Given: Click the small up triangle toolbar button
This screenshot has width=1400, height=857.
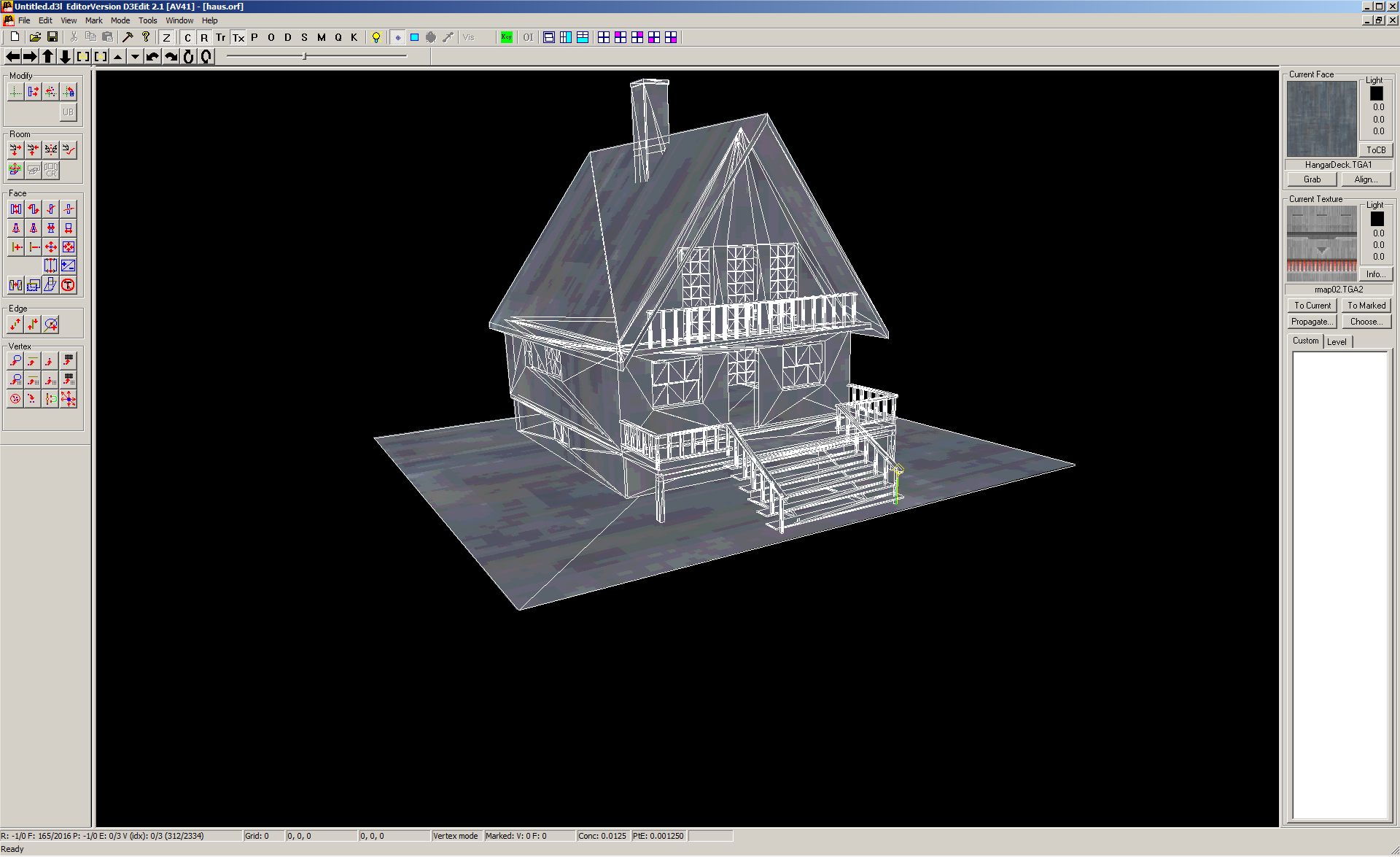Looking at the screenshot, I should 117,57.
